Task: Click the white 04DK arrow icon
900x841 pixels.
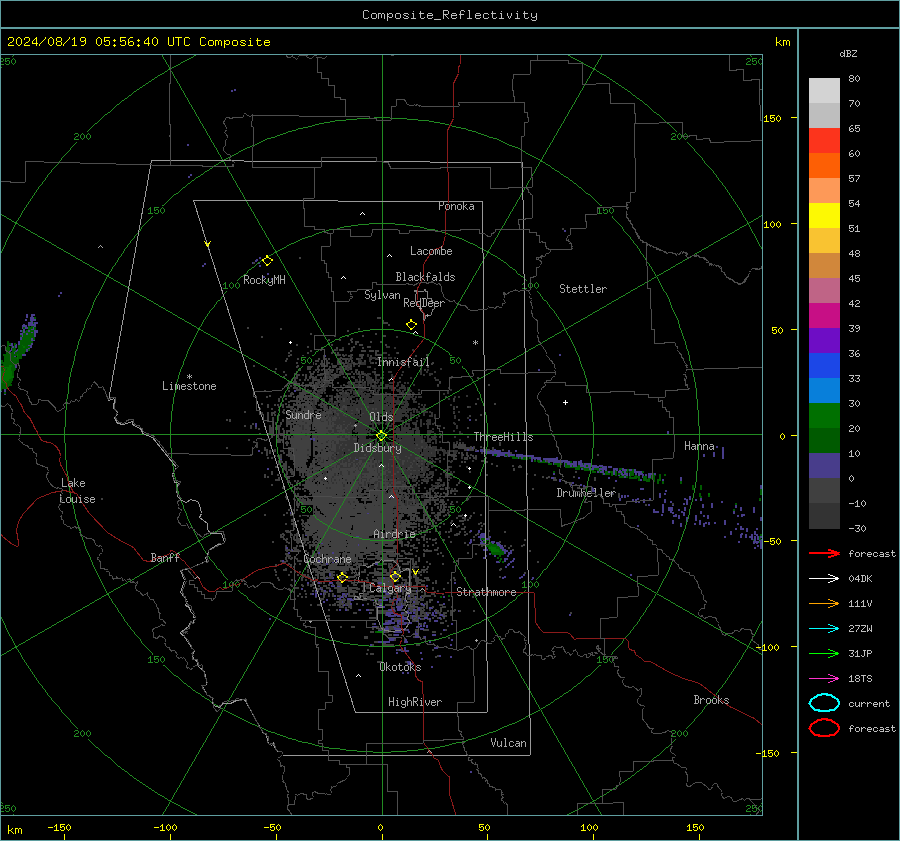Action: pyautogui.click(x=824, y=579)
